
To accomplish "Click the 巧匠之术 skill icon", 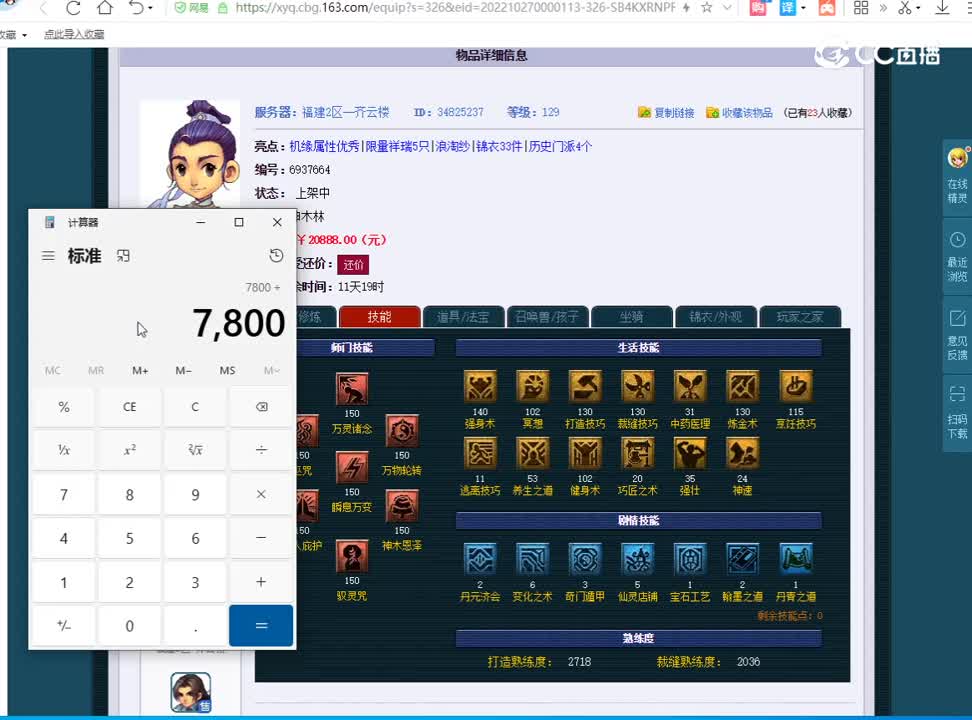I will tap(637, 454).
